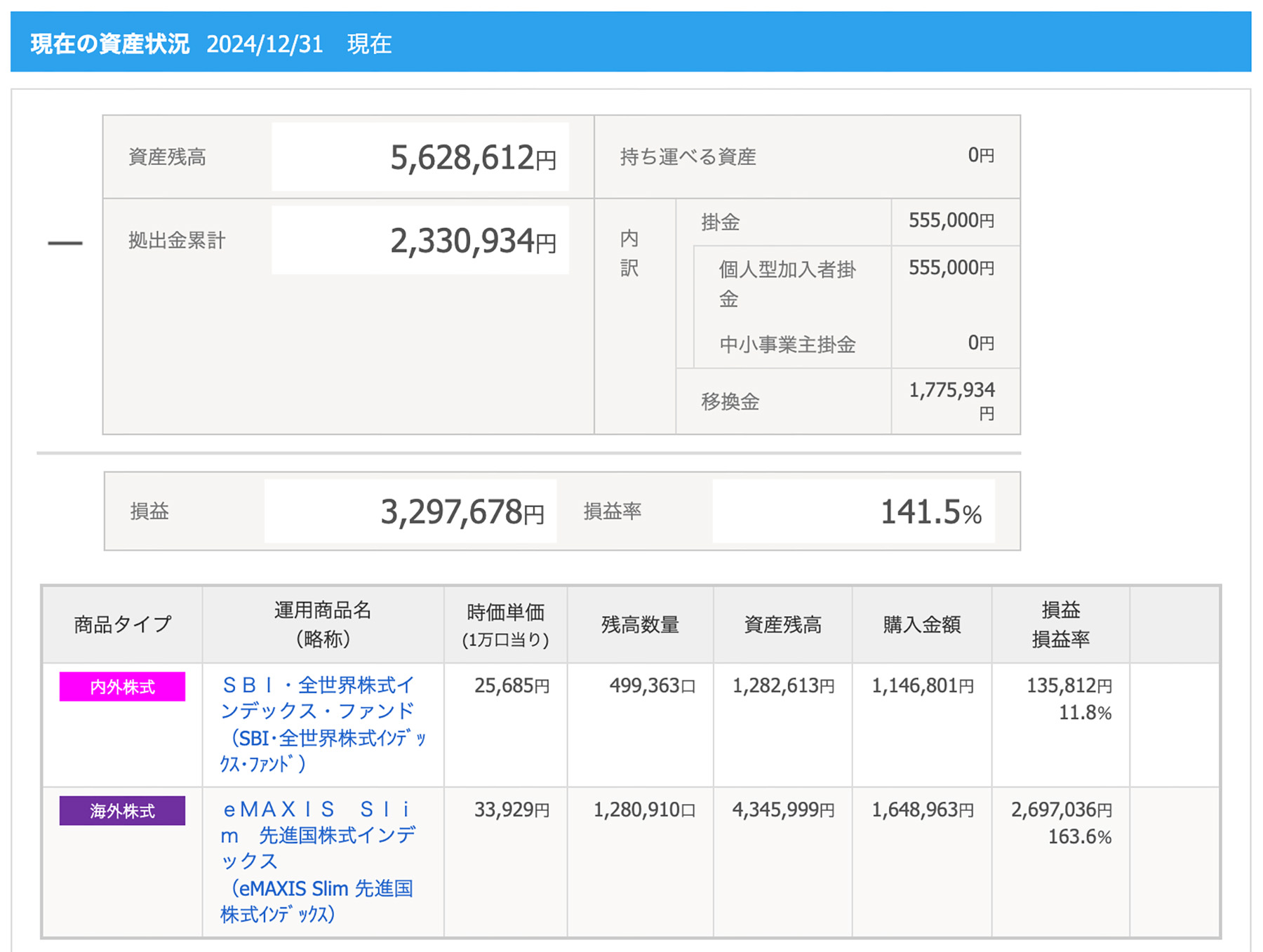Screen dimensions: 1263x952
Task: Select the 内外株式 product type badge
Action: pyautogui.click(x=122, y=687)
